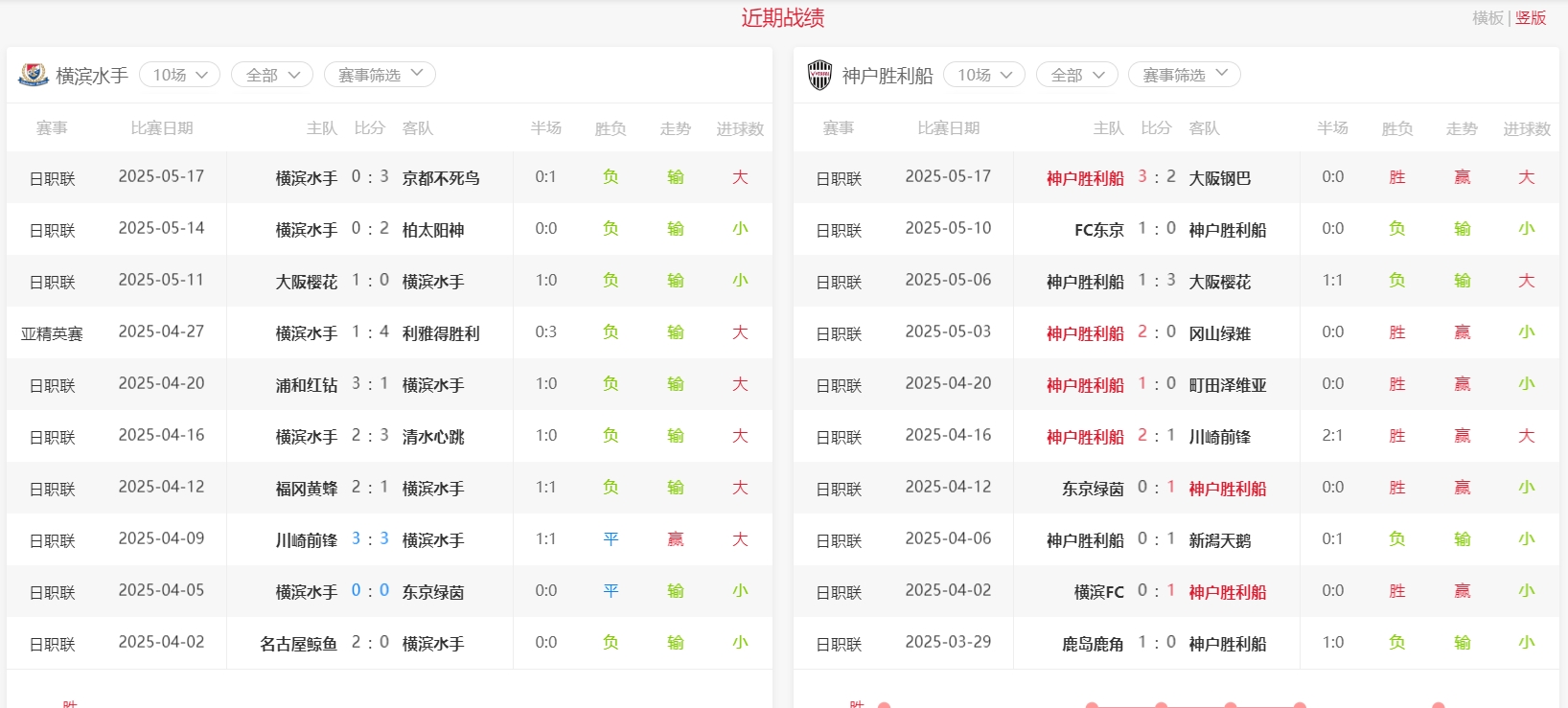
Task: Click the 进球数 column header in left table
Action: (x=740, y=128)
